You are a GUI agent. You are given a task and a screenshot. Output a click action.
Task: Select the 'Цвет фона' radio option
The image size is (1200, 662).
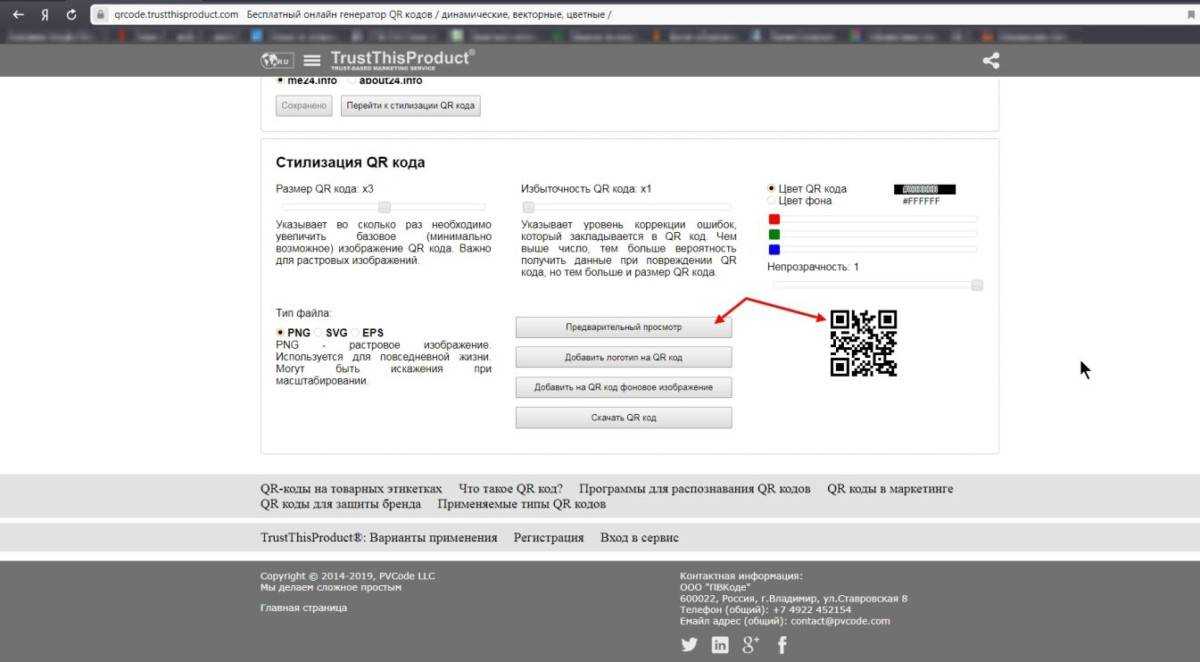[x=771, y=201]
